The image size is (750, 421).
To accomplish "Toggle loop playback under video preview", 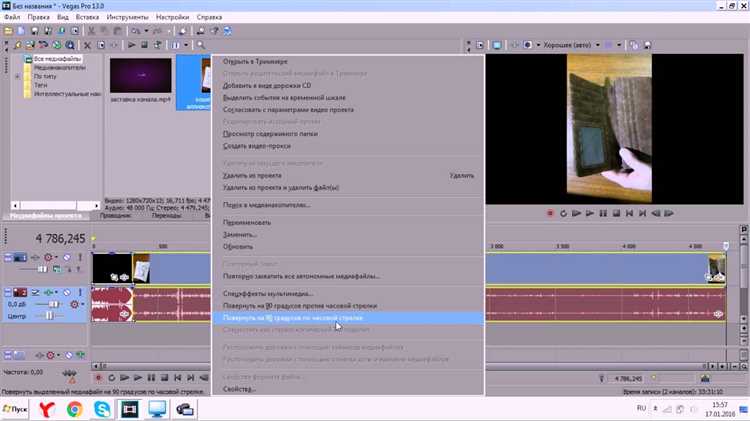I will pos(563,213).
